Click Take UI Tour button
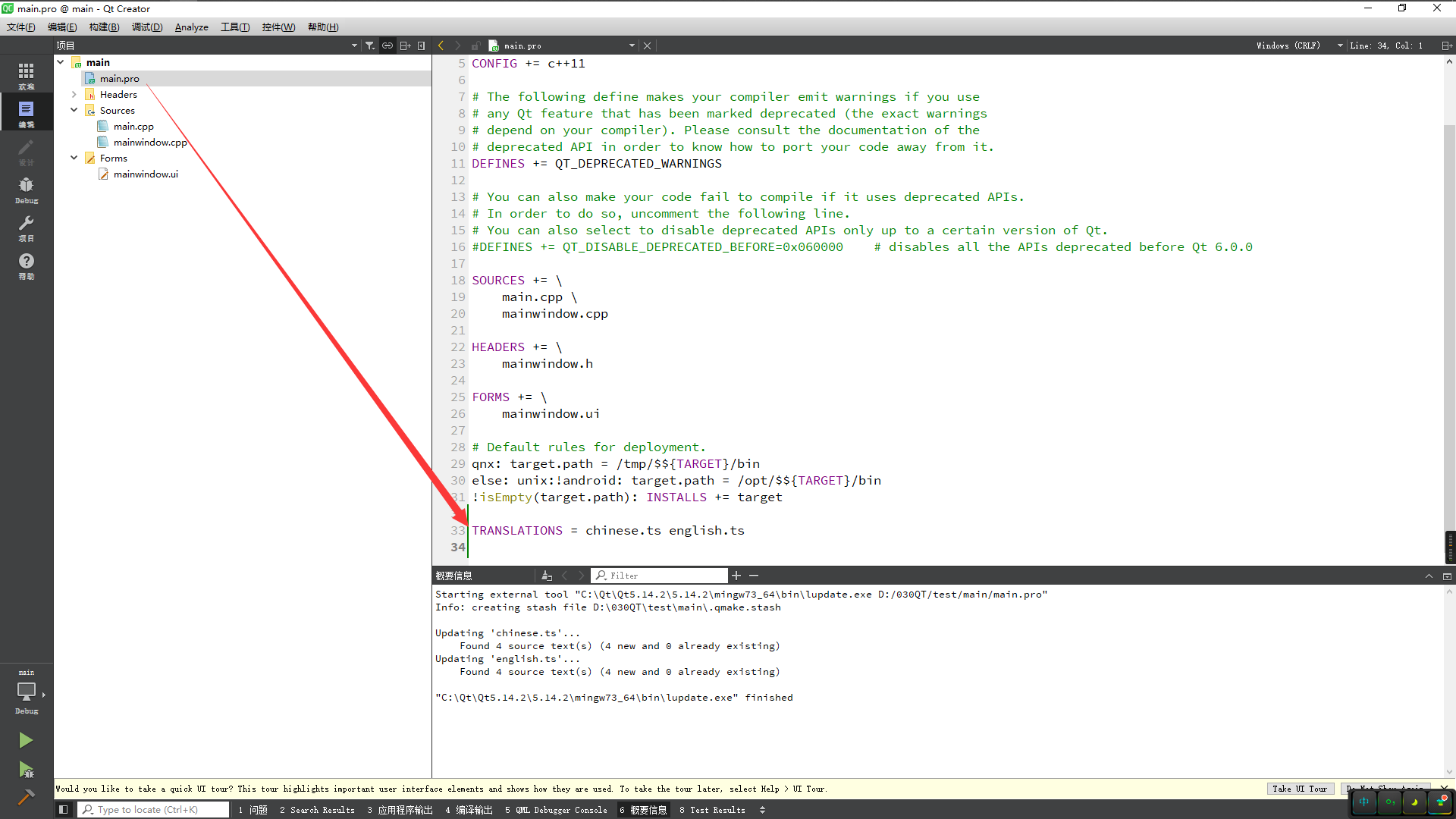The width and height of the screenshot is (1456, 819). coord(1297,789)
